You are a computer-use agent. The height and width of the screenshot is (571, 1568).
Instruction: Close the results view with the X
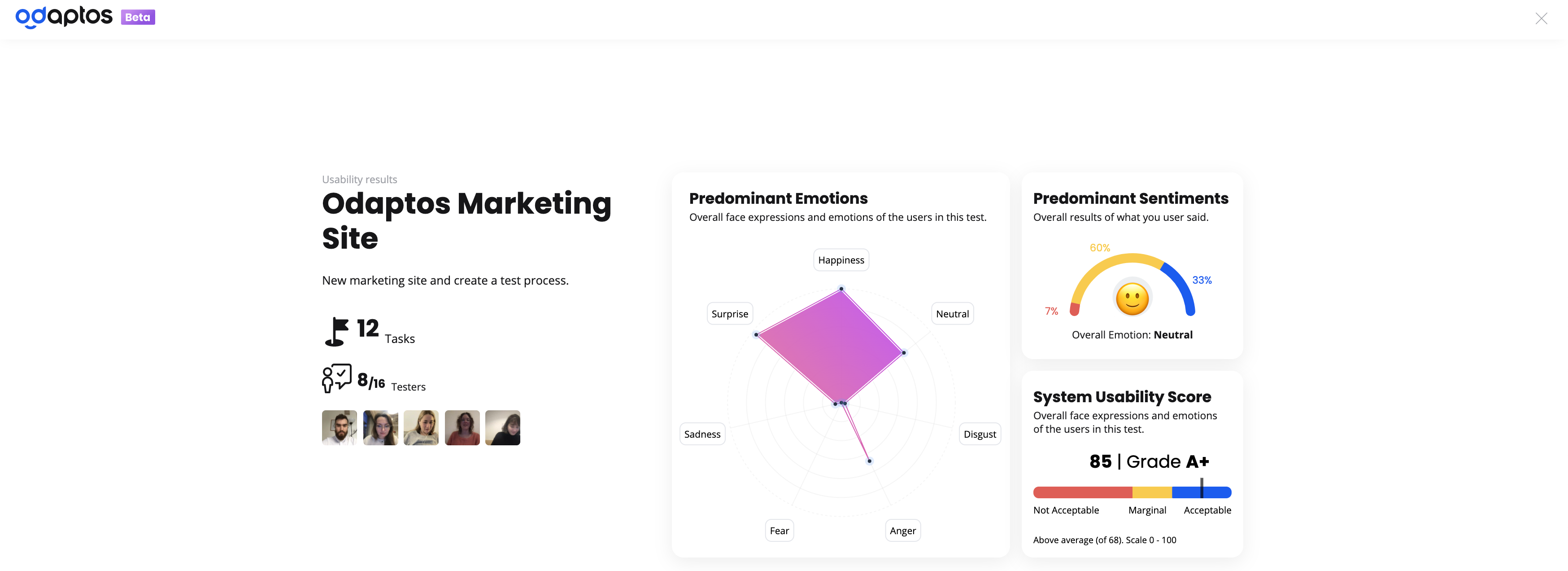pos(1541,18)
